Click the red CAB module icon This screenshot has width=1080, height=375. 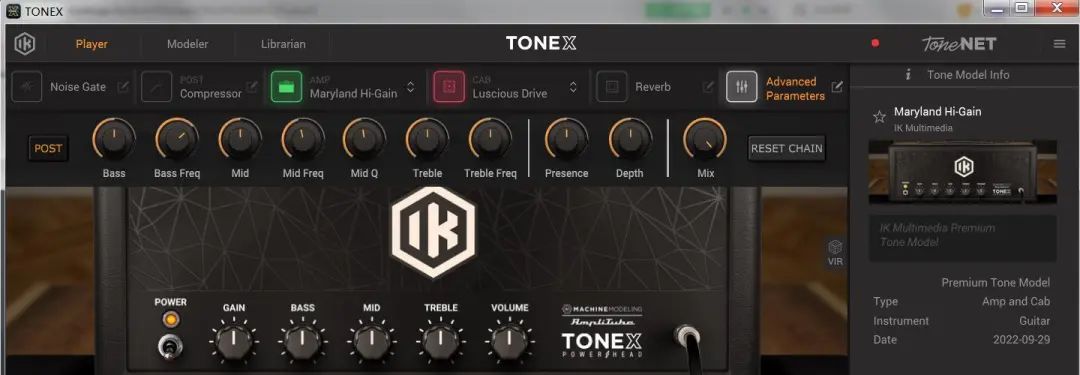click(449, 87)
